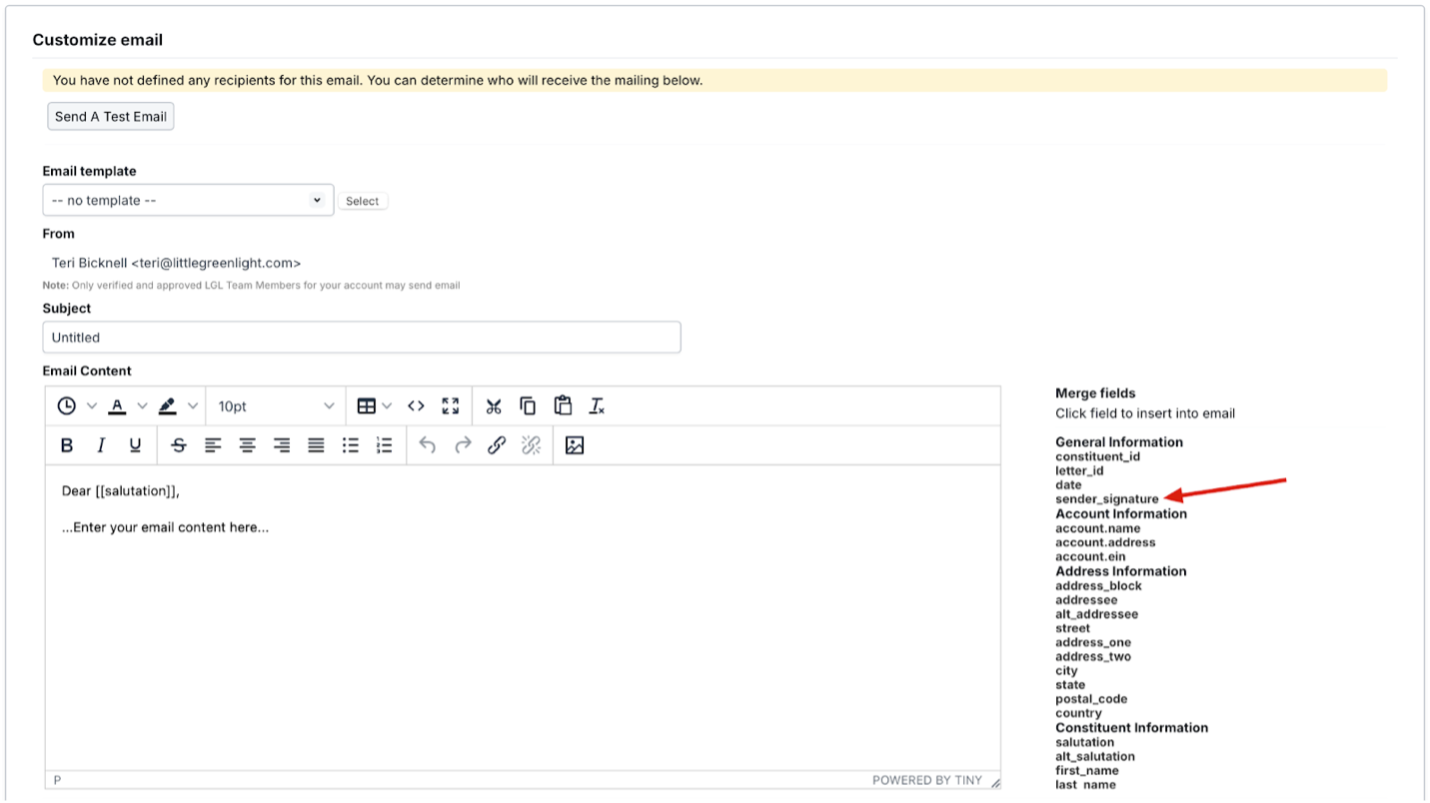Toggle underline text formatting
Image resolution: width=1430 pixels, height=803 pixels.
(135, 446)
